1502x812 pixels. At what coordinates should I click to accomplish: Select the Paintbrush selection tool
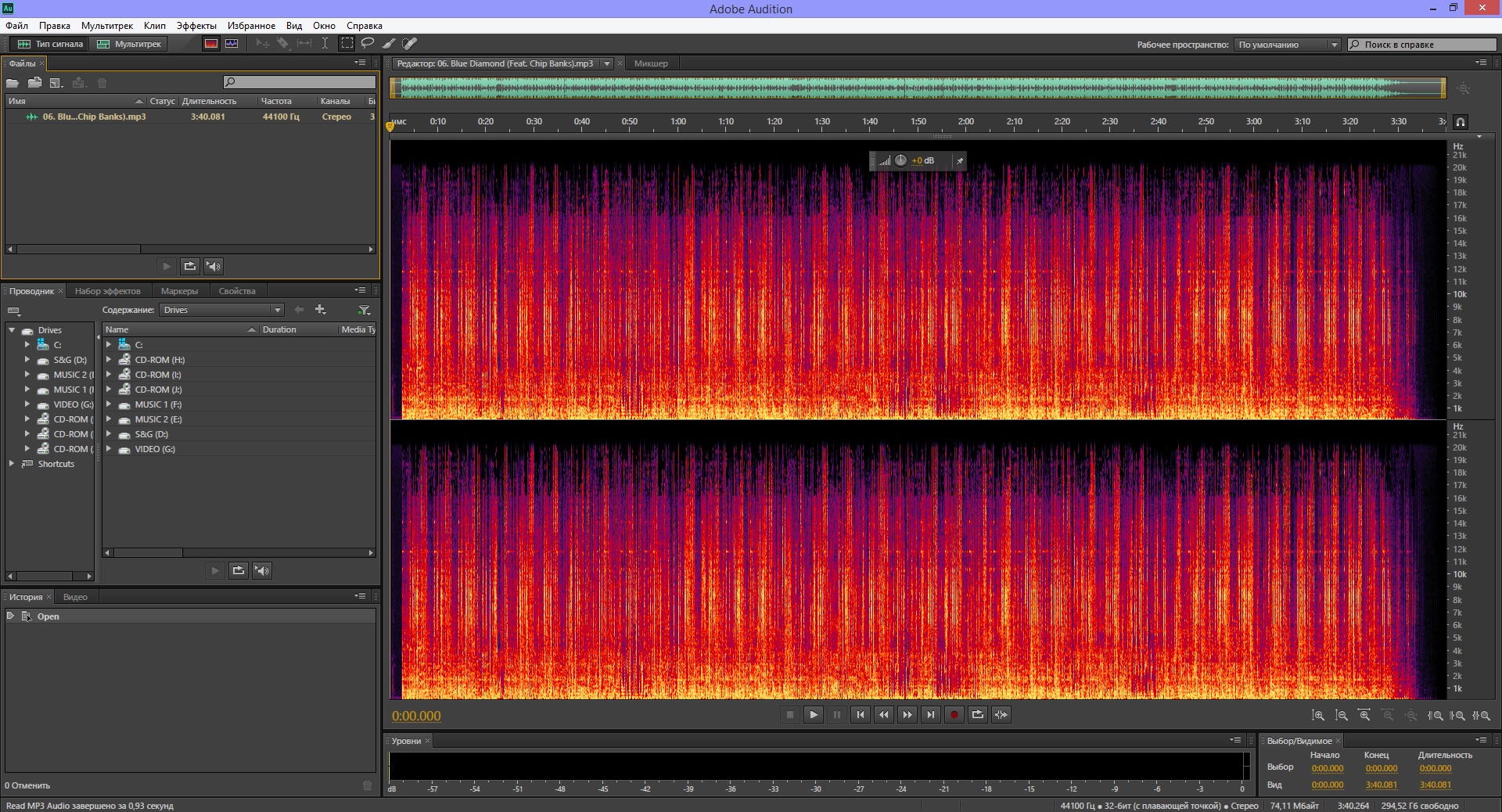coord(389,44)
